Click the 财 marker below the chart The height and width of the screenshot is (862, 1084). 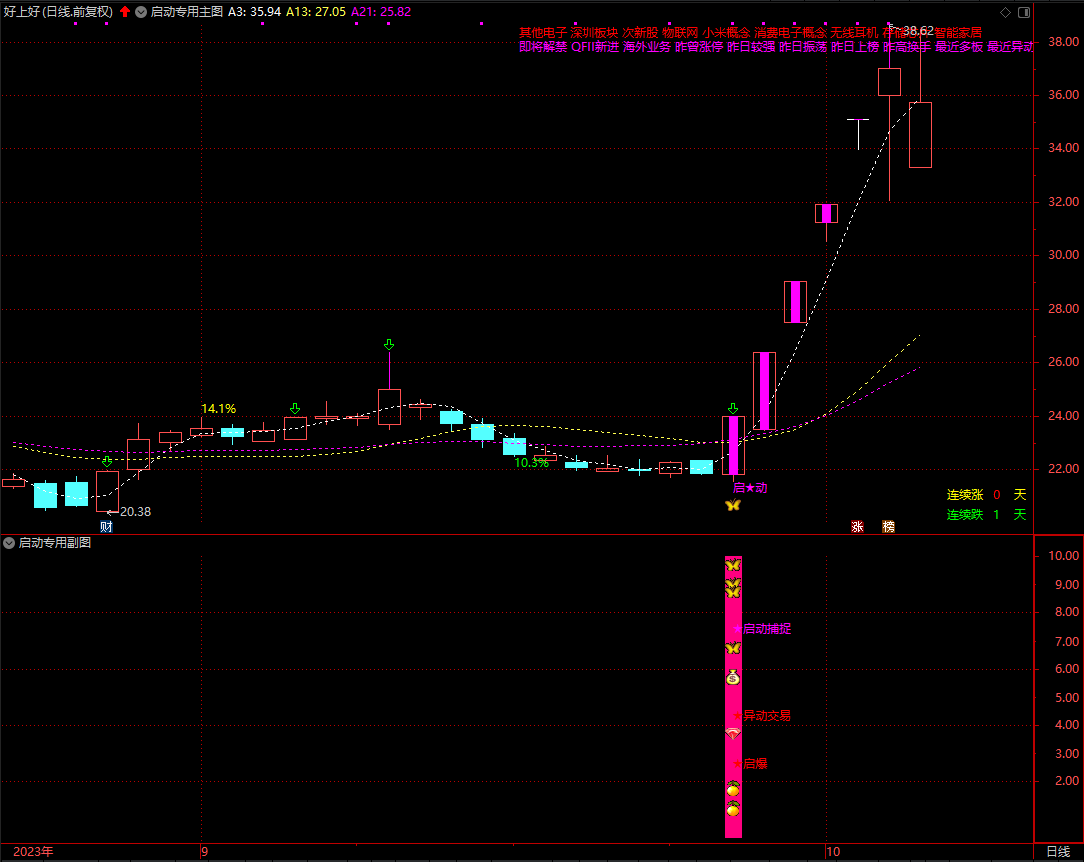click(x=106, y=527)
